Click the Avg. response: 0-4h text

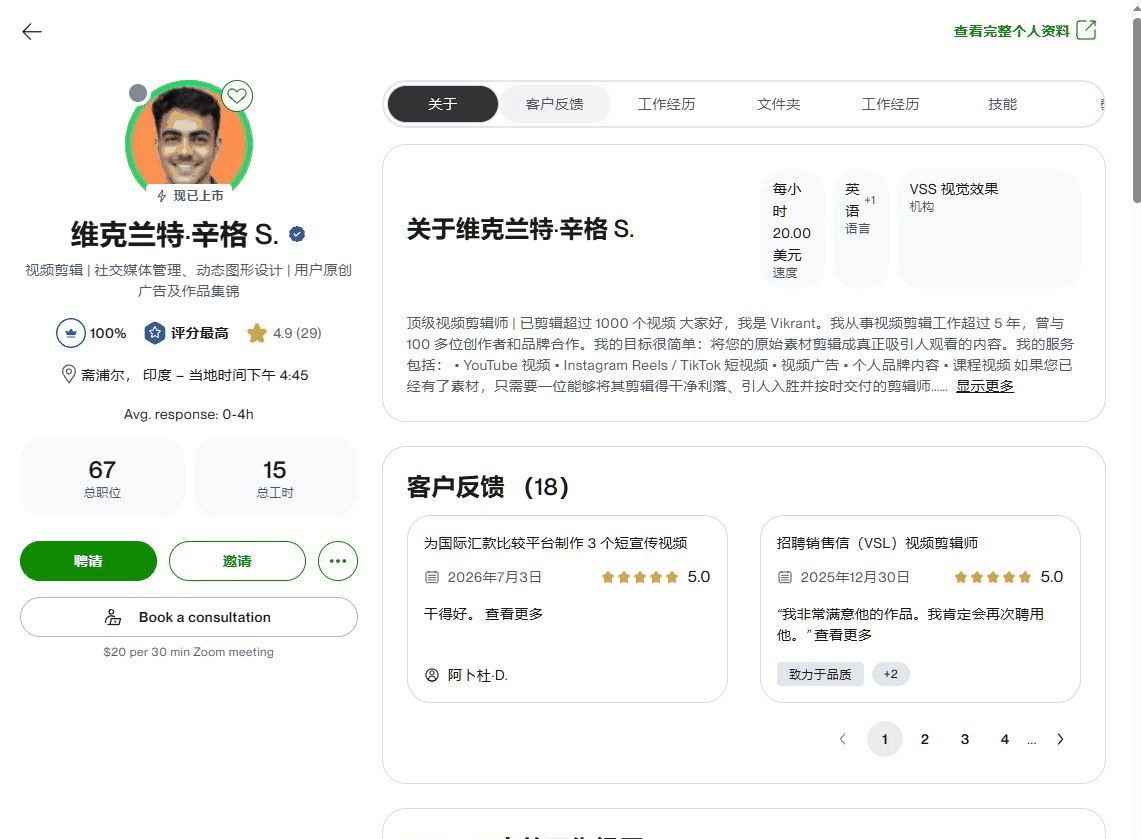(188, 414)
